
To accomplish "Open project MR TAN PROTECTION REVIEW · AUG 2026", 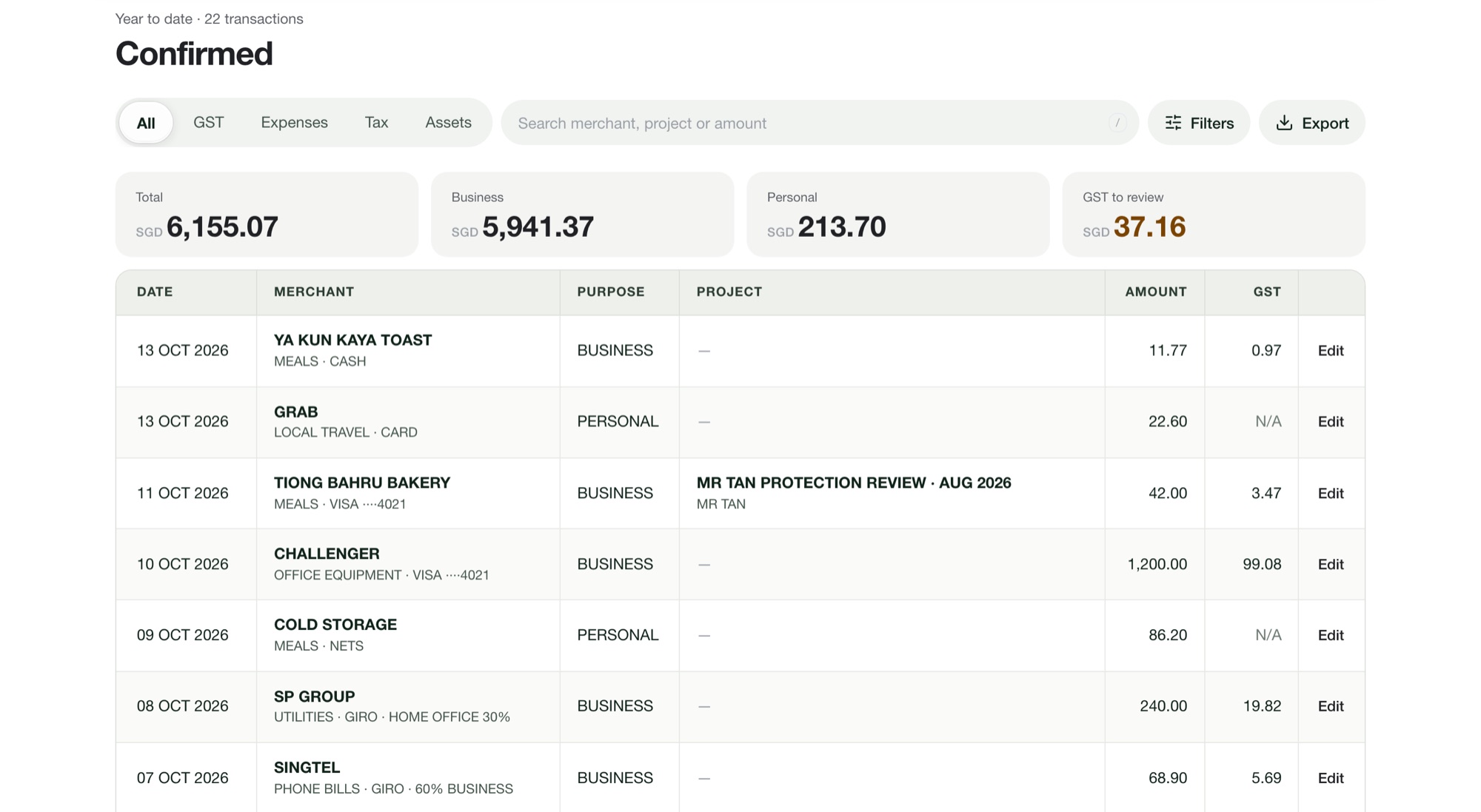I will point(854,483).
